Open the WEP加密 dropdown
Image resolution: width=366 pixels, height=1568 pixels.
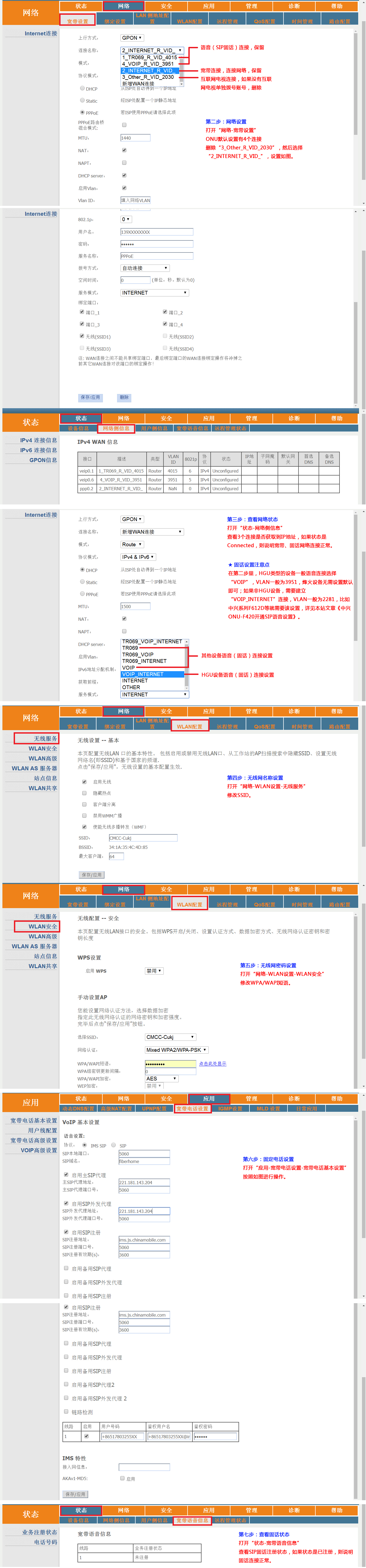[x=154, y=1086]
